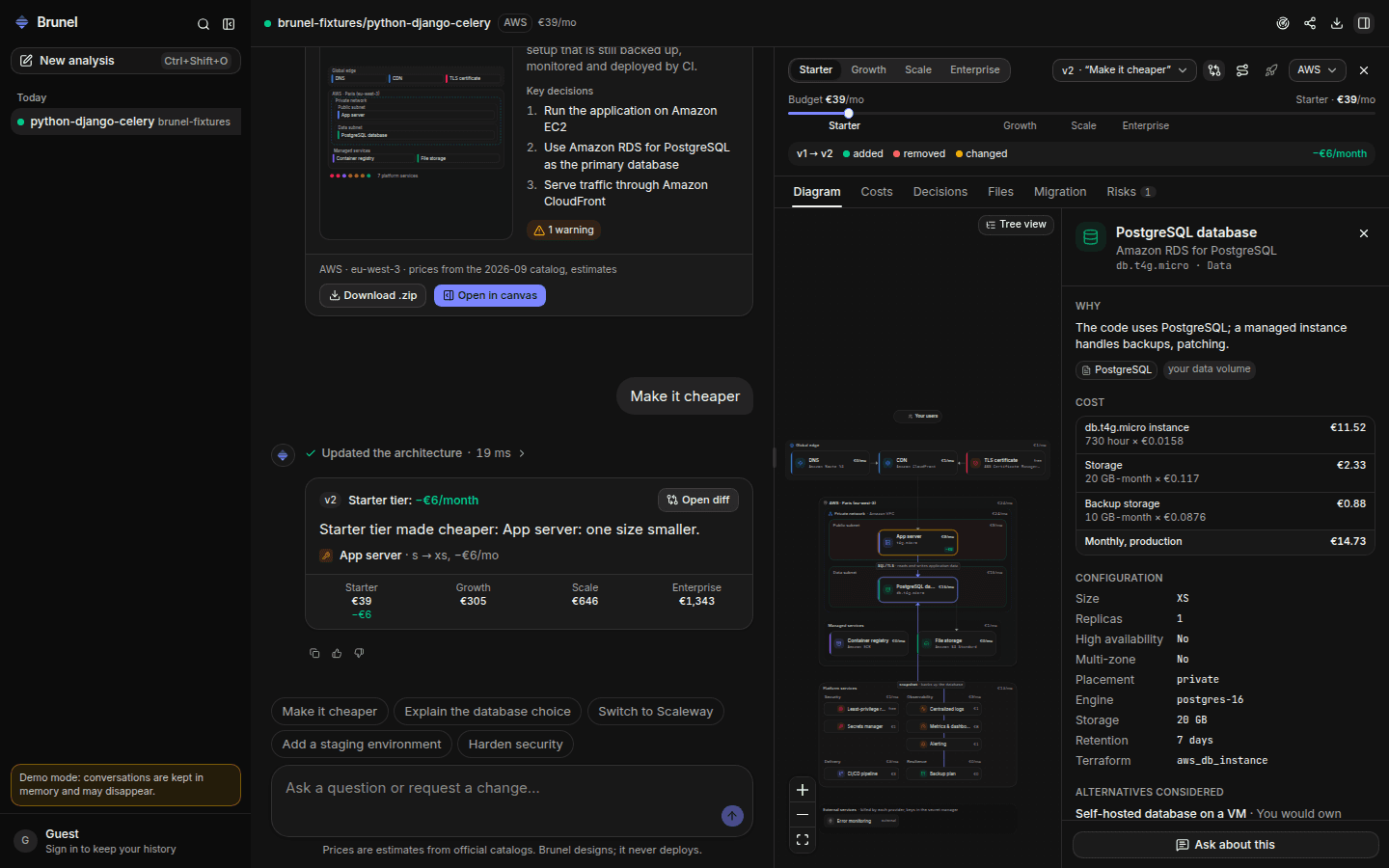Download the analysis from the top bar
Viewport: 1389px width, 868px height.
(x=1337, y=23)
